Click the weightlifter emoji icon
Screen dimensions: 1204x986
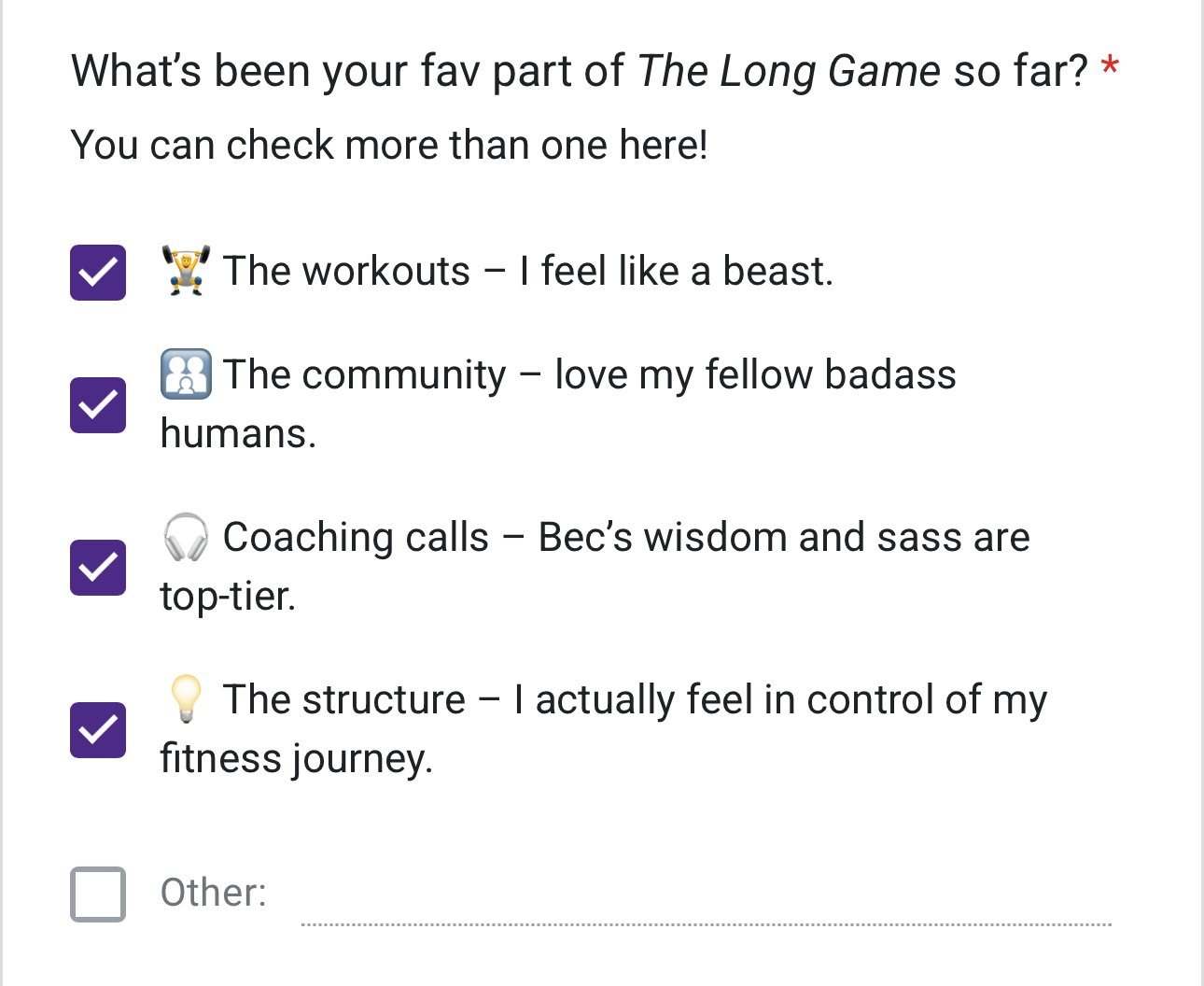tap(186, 271)
